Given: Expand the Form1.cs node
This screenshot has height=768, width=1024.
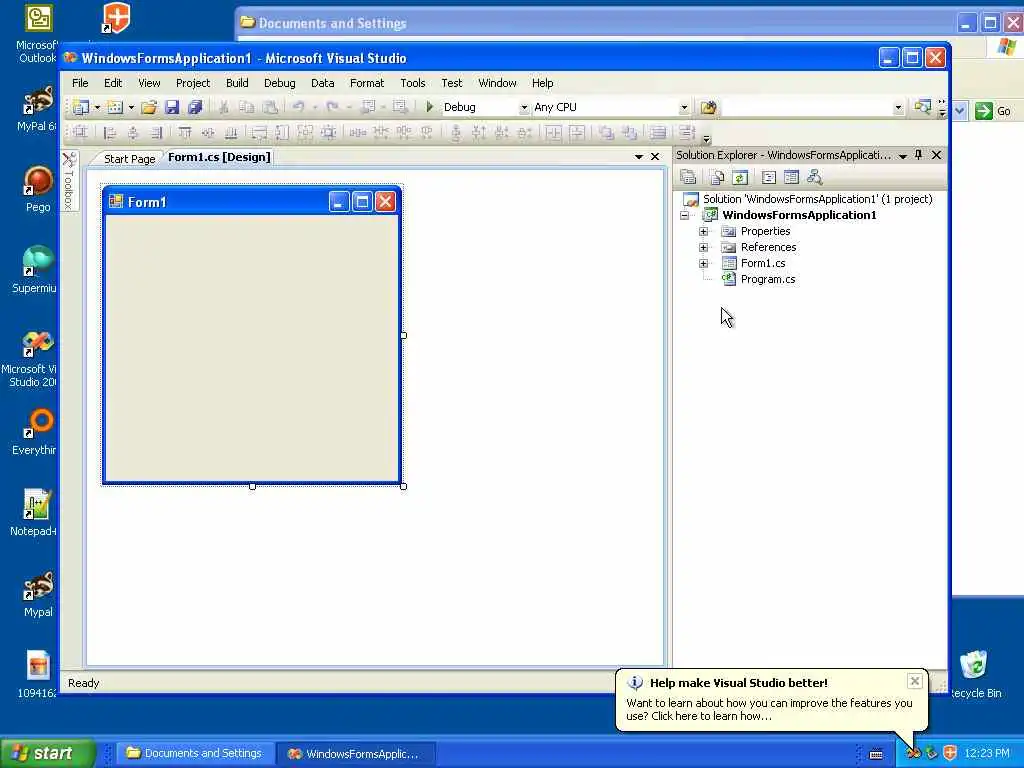Looking at the screenshot, I should click(x=703, y=263).
